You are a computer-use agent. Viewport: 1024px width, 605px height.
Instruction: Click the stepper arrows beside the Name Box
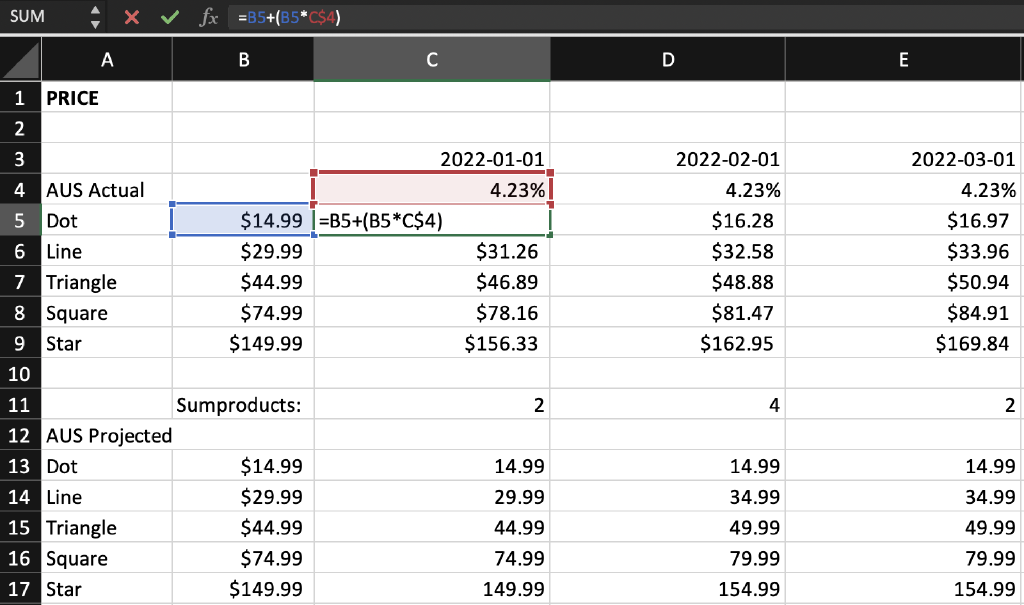click(x=96, y=17)
